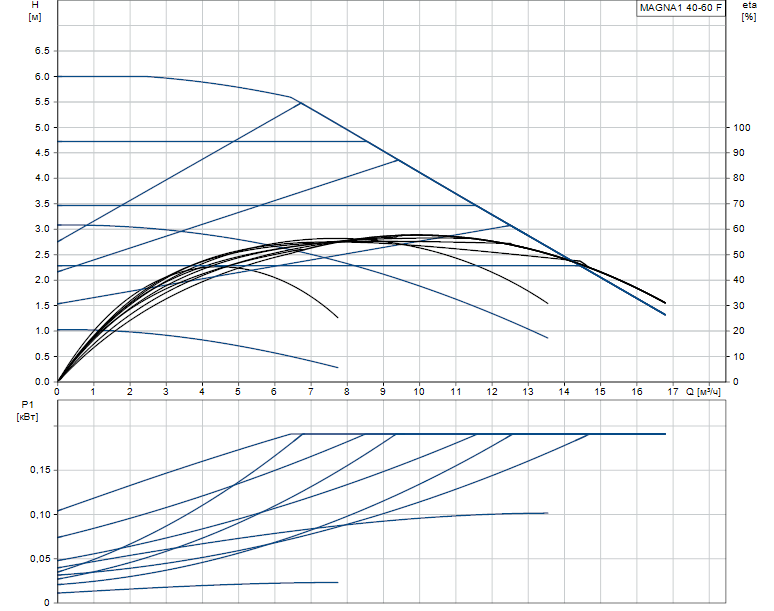Click the 60 tick on the eta axis
Screen dimensions: 774x611
[739, 229]
